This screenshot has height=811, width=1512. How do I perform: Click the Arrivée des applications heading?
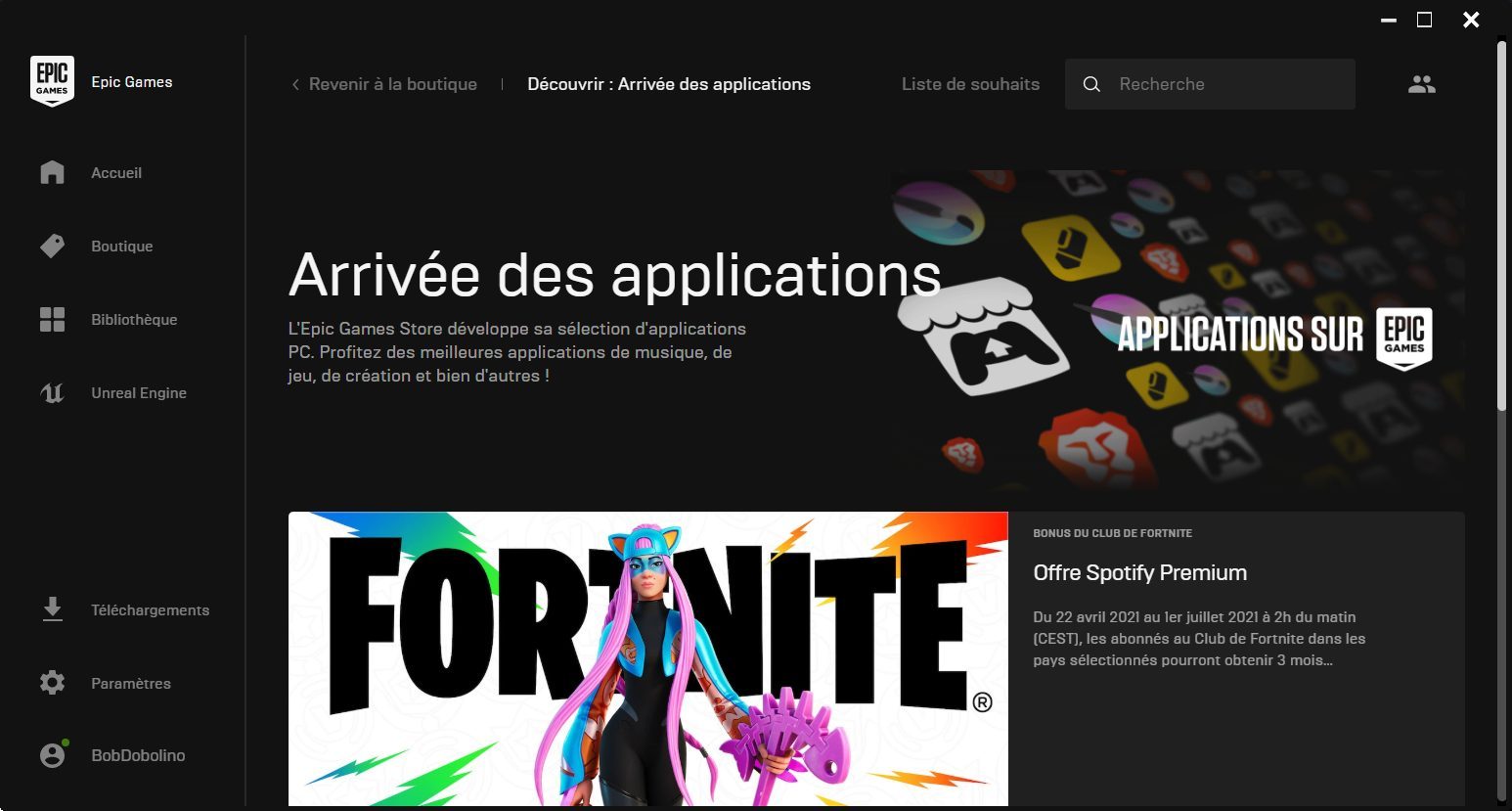(x=615, y=274)
